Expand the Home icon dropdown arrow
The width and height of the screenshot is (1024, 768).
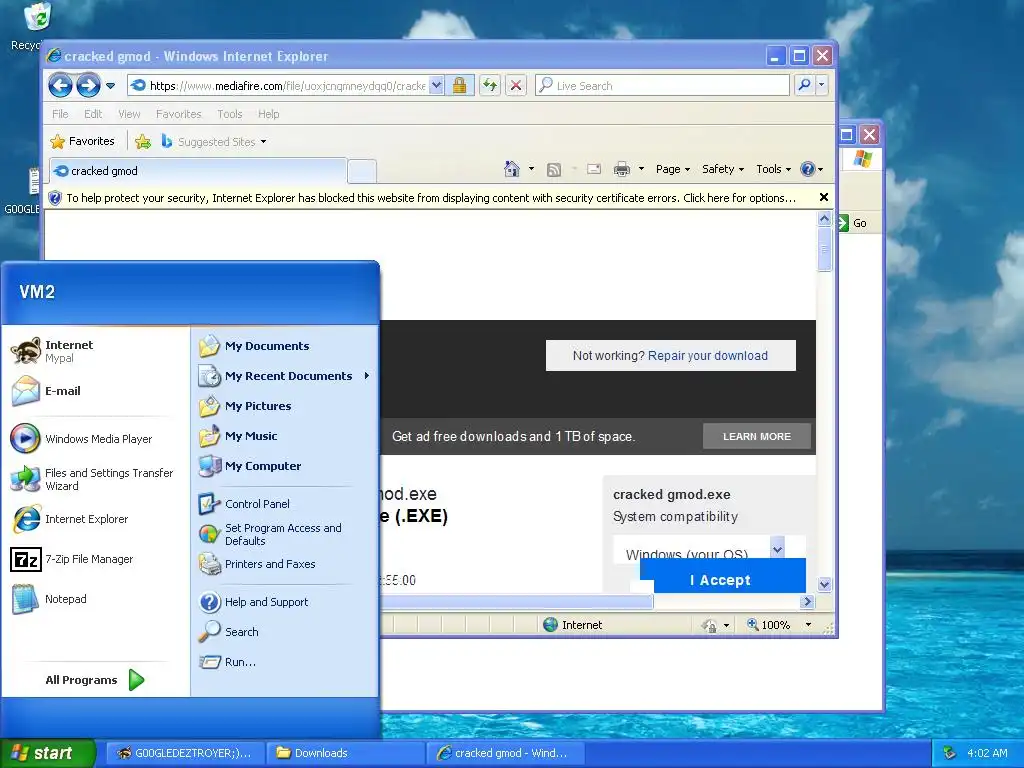click(531, 169)
